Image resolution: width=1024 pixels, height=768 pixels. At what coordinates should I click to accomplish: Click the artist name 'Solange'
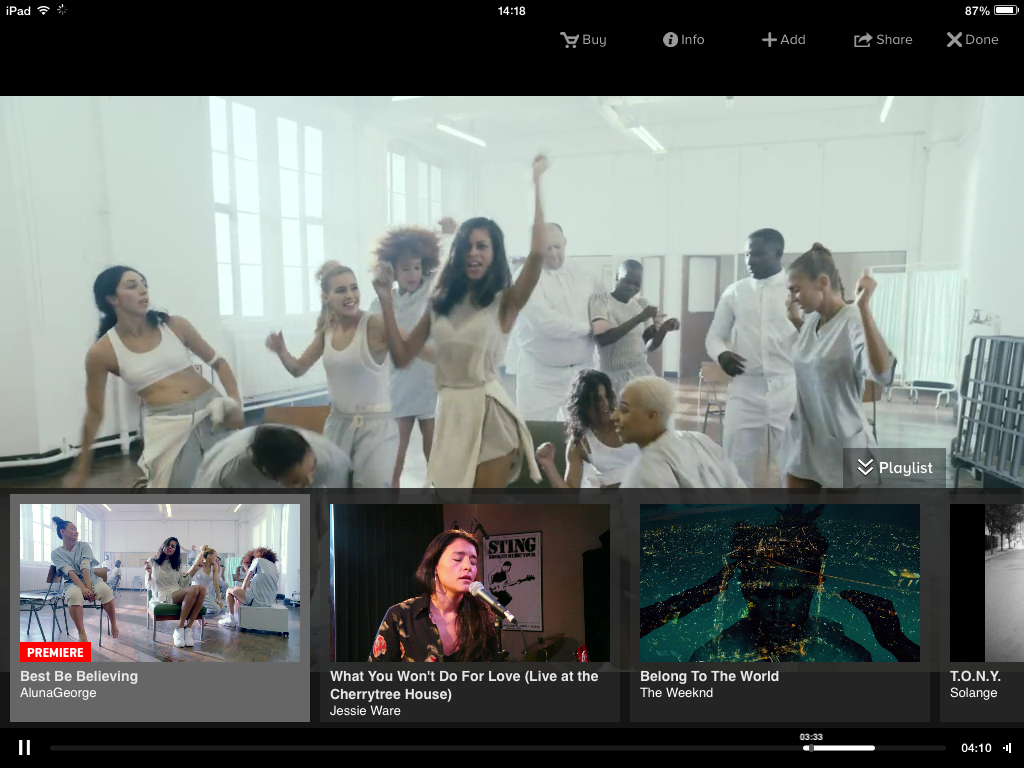(973, 693)
